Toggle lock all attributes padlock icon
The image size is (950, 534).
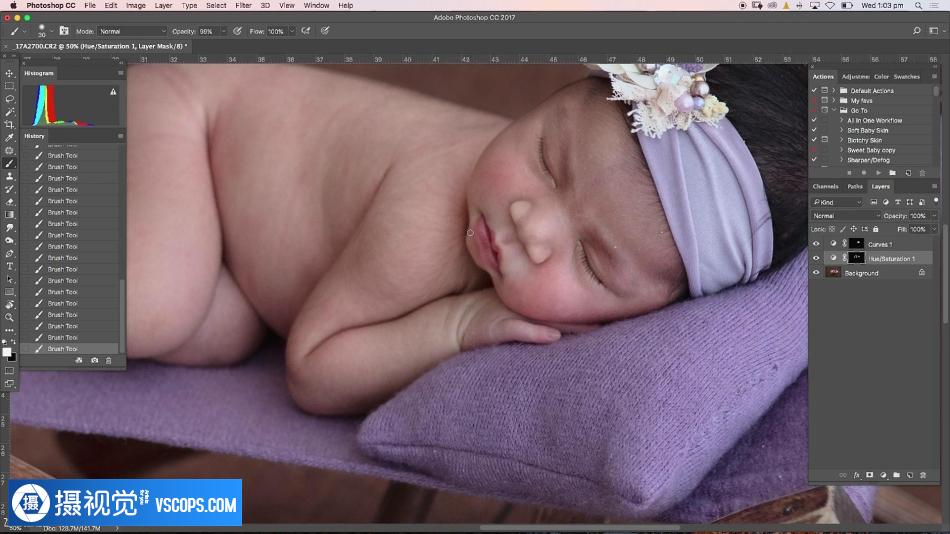(x=875, y=229)
